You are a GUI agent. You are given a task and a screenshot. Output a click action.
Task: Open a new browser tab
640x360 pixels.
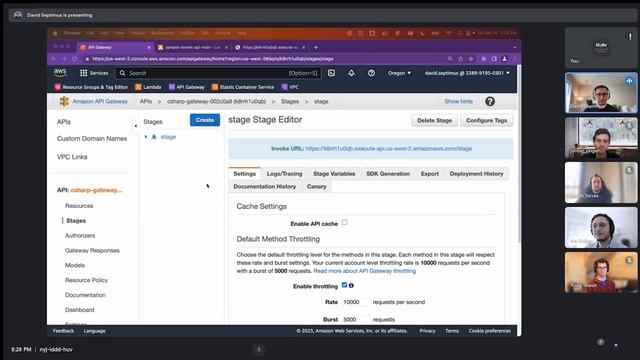pos(316,47)
